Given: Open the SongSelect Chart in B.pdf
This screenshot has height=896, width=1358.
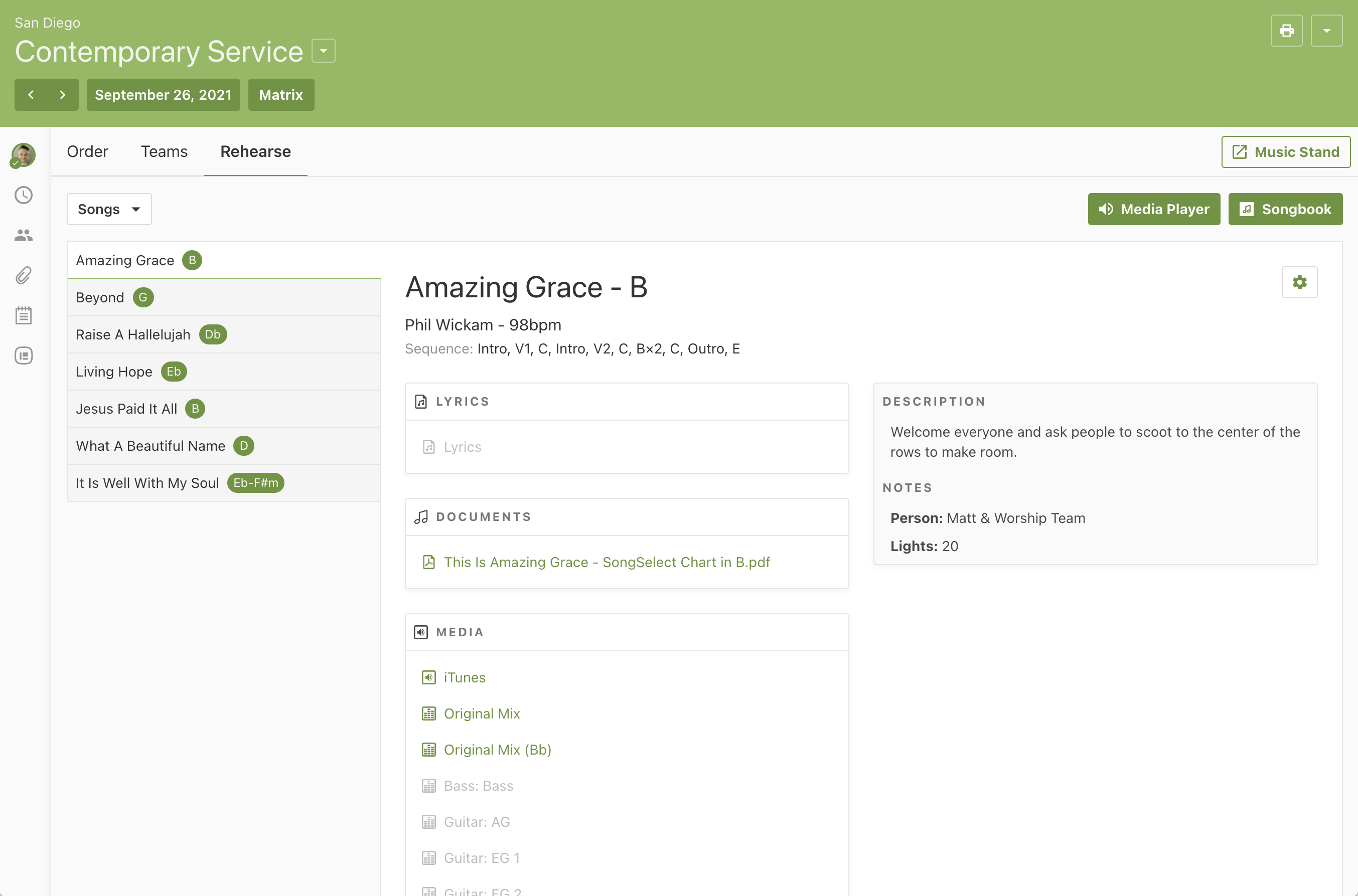Looking at the screenshot, I should pos(607,562).
